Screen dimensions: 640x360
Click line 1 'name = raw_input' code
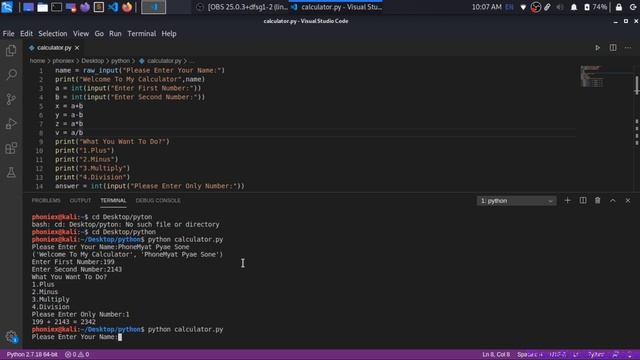click(x=140, y=70)
